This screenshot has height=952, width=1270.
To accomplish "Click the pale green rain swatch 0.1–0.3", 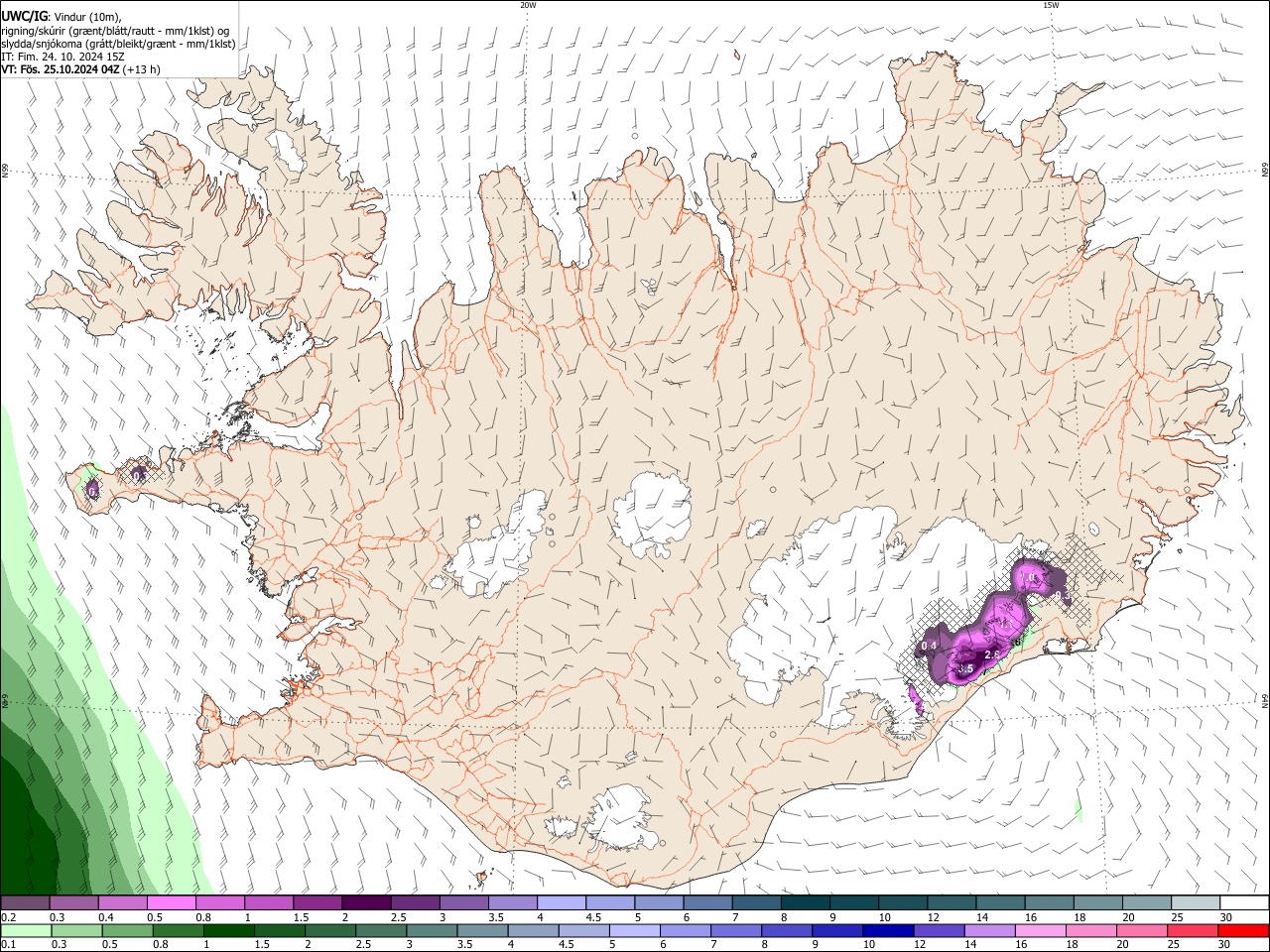I will coord(26,931).
